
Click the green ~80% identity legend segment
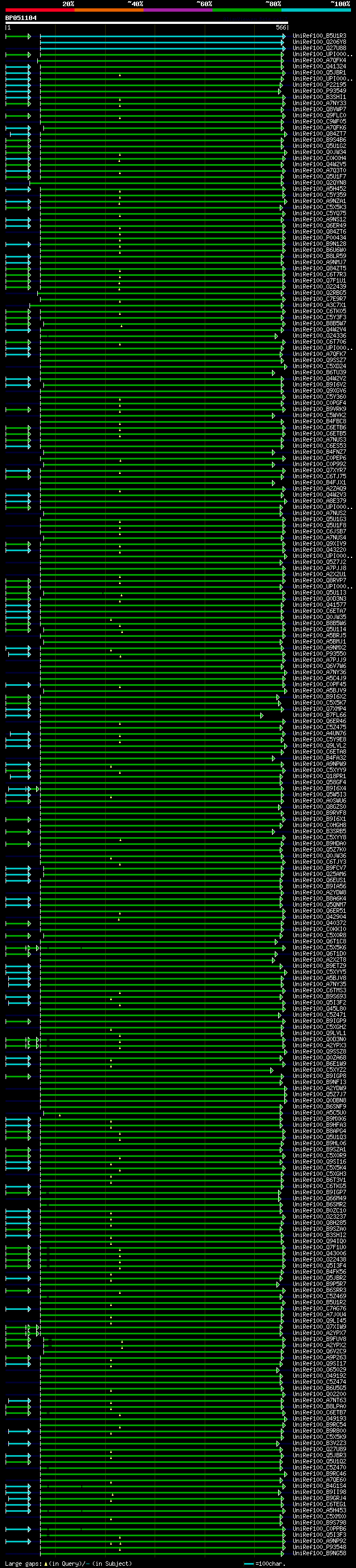[247, 10]
